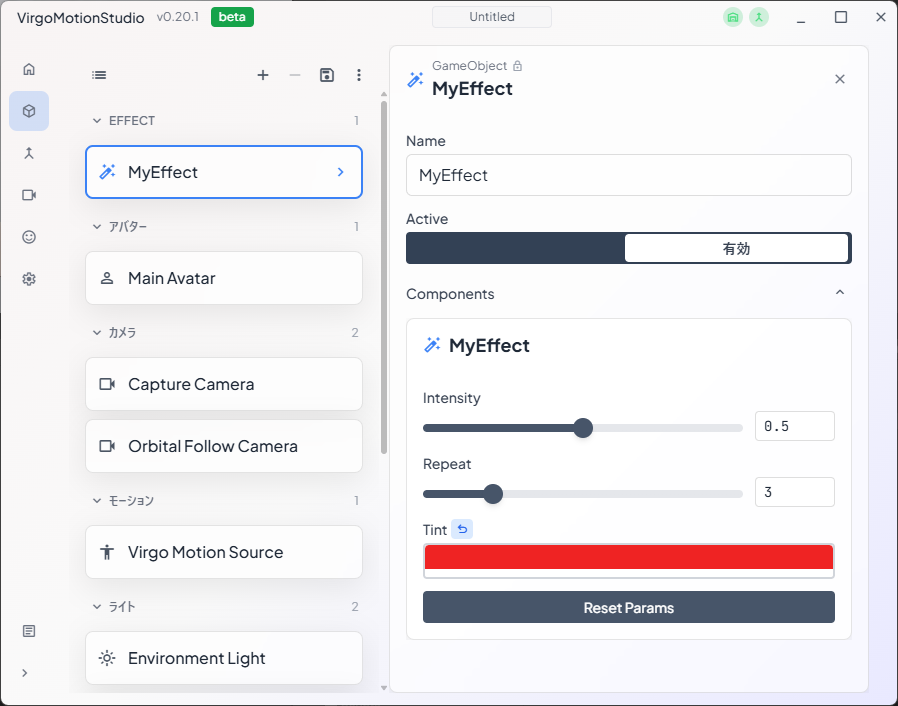Viewport: 898px width, 706px height.
Task: Select Capture Camera object
Action: 224,384
